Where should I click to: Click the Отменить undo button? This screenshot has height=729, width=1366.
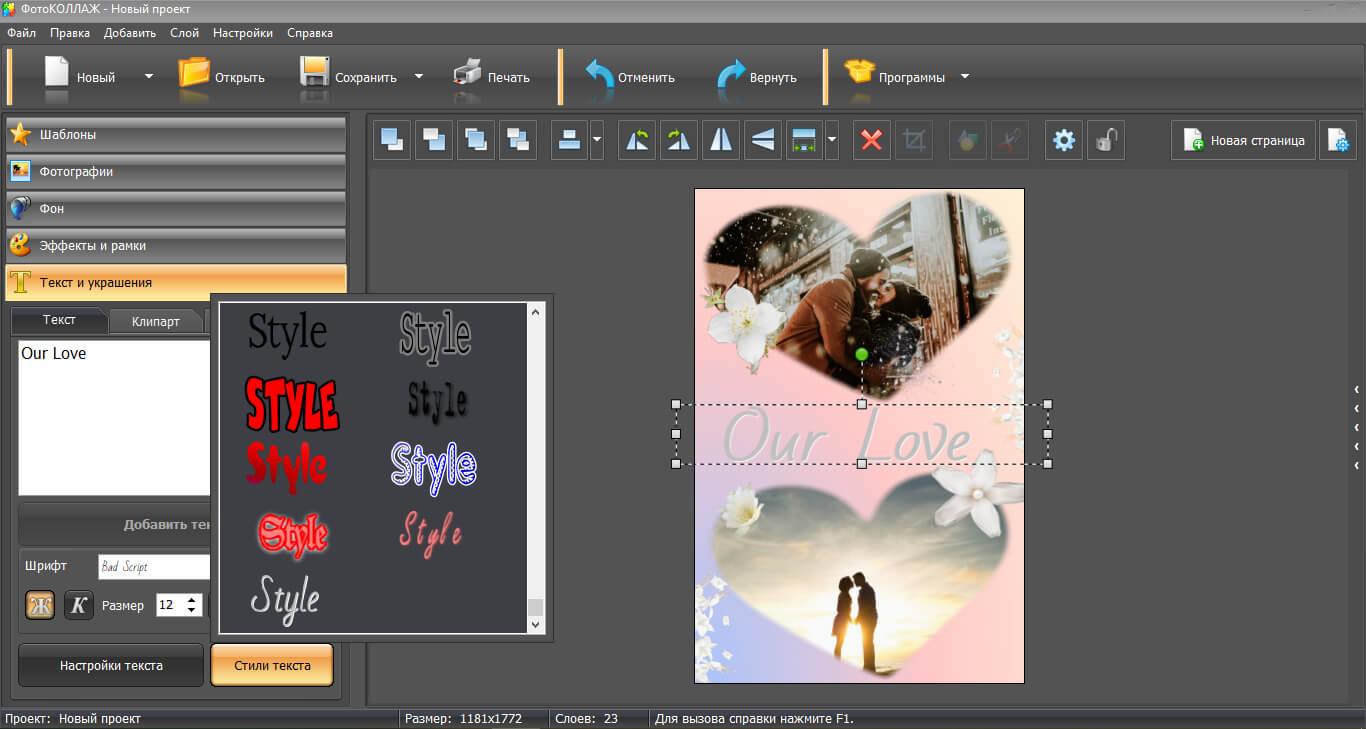628,76
